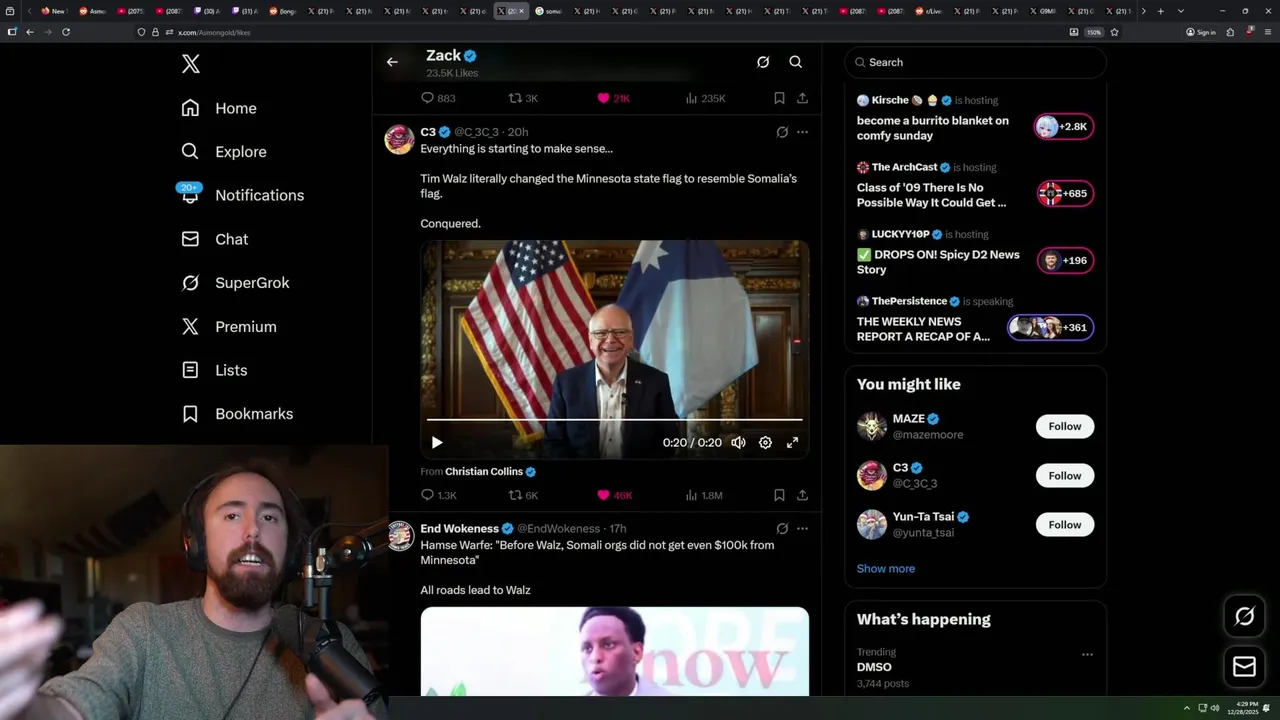Go to Home in sidebar
1280x720 pixels.
[x=219, y=108]
